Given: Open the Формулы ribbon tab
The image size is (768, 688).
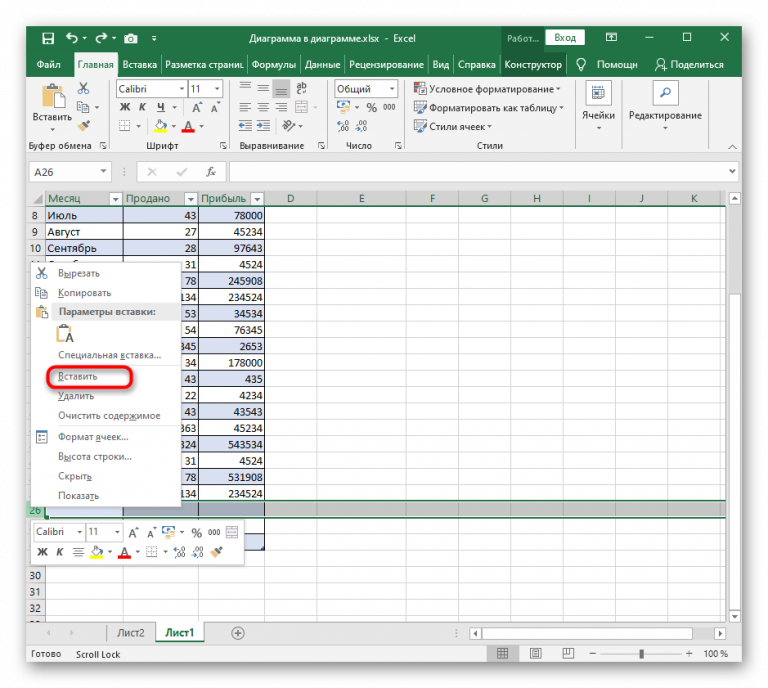Looking at the screenshot, I should [273, 64].
